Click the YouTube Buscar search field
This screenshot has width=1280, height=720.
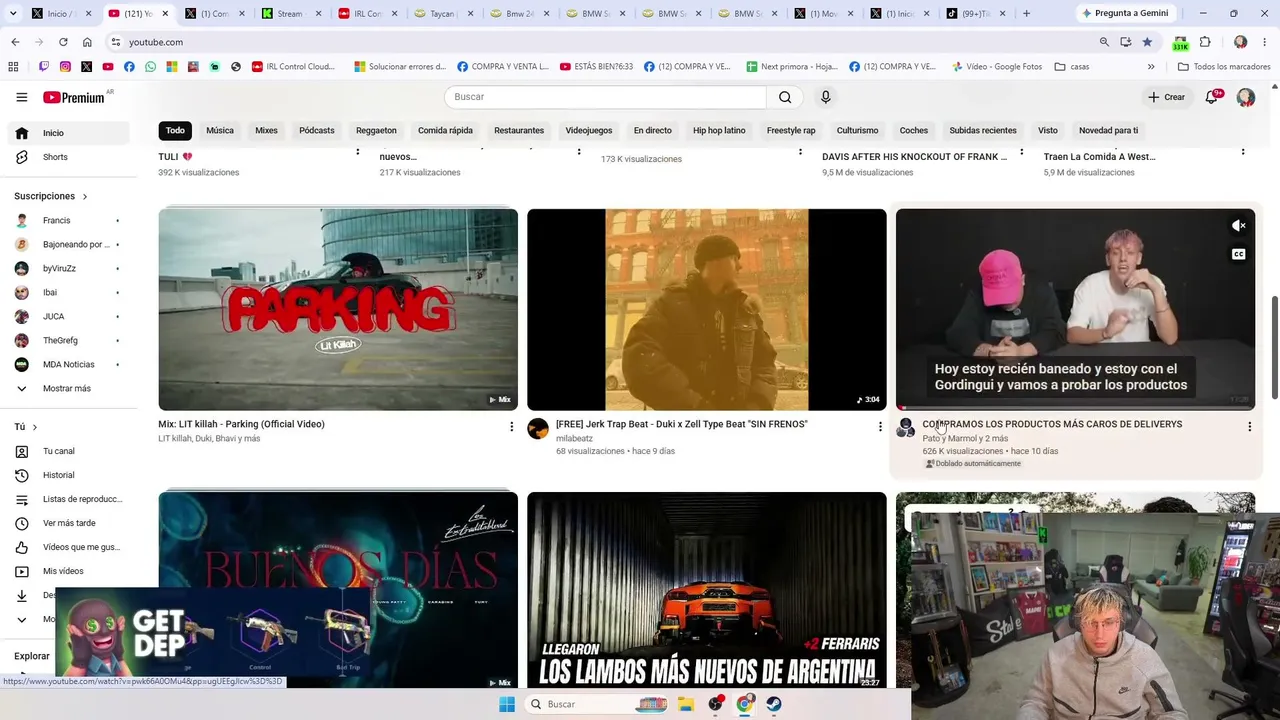coord(605,97)
